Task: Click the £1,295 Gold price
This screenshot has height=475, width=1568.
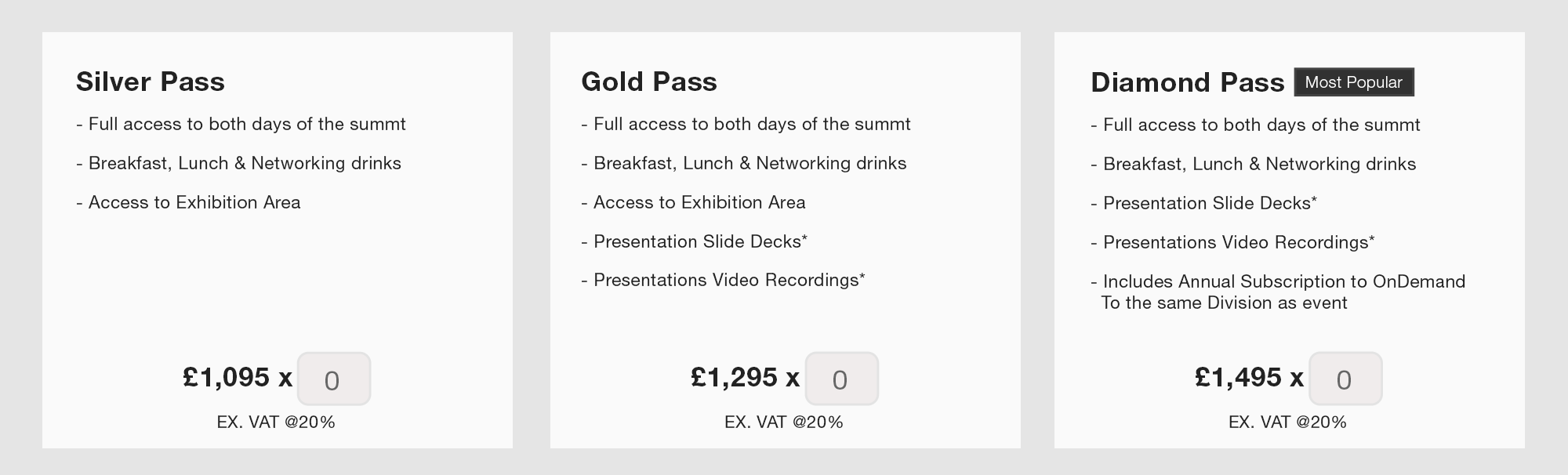Action: [735, 377]
